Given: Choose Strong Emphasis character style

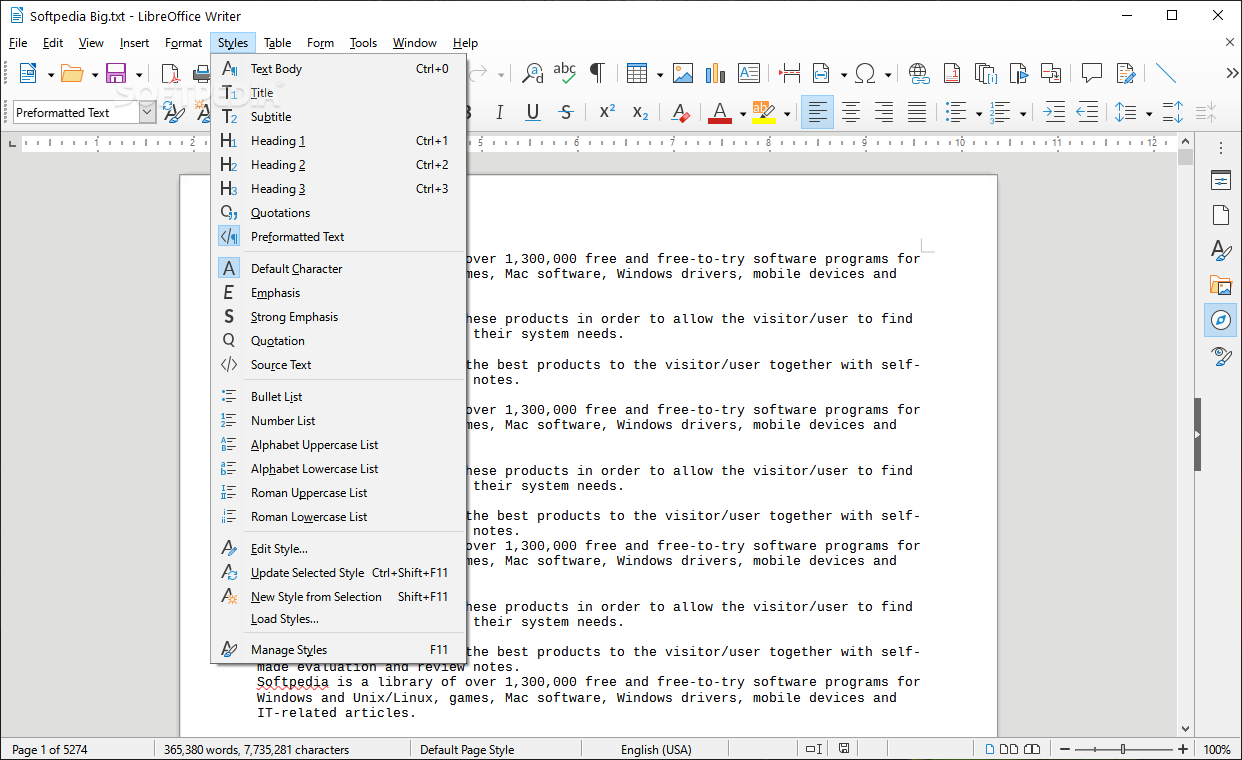Looking at the screenshot, I should [x=338, y=317].
